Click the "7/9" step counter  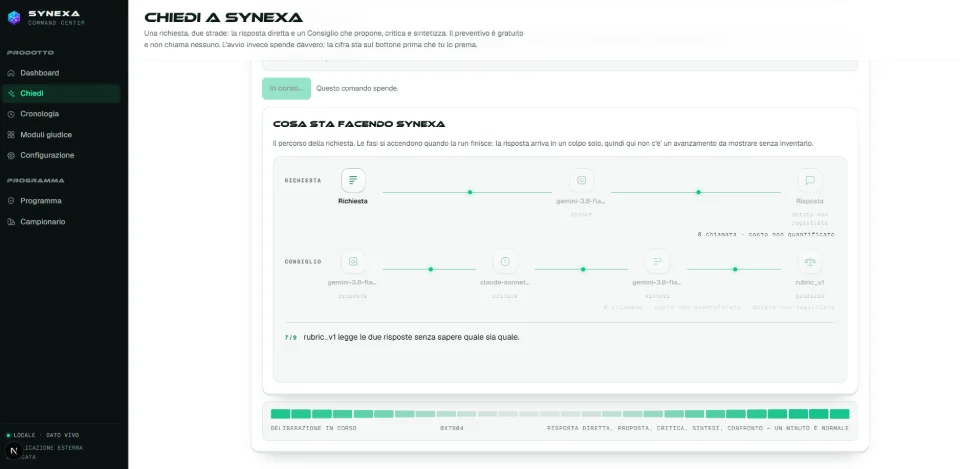click(x=291, y=337)
